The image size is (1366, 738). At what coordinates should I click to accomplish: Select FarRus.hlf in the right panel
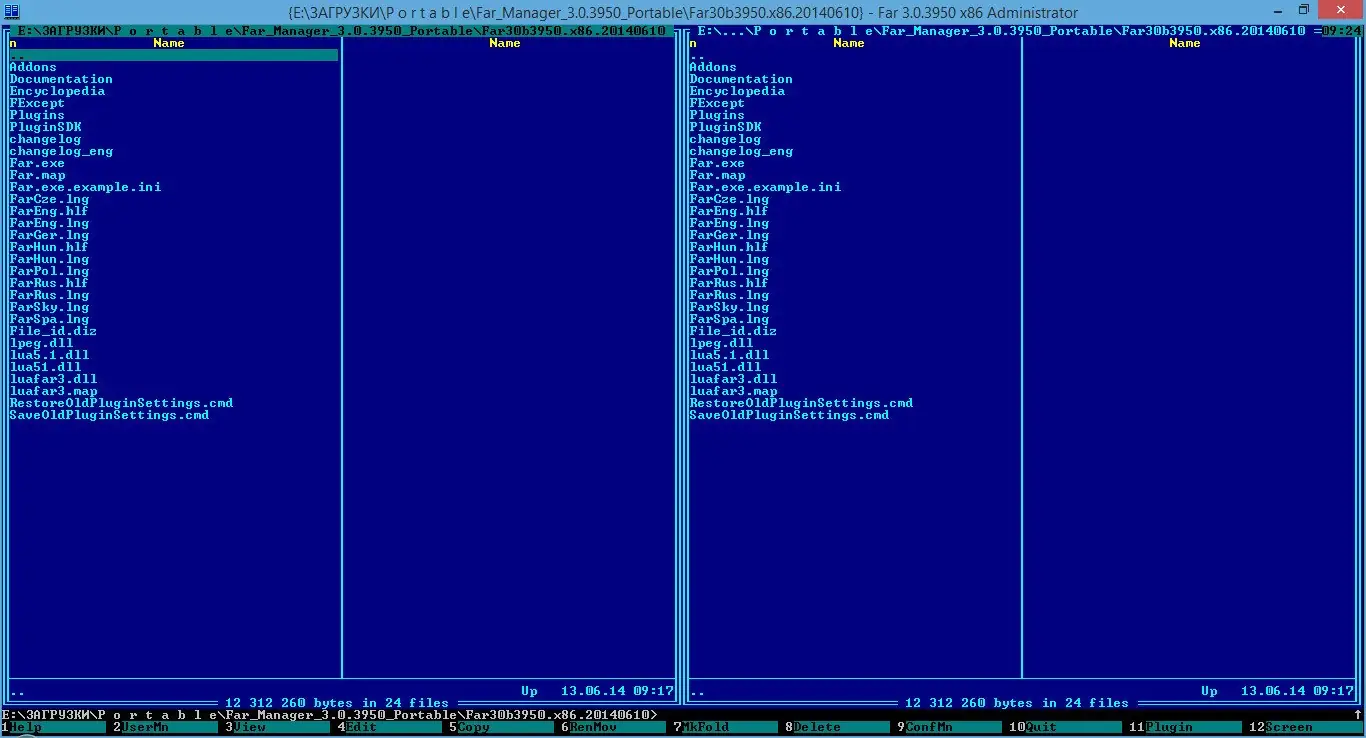click(729, 283)
